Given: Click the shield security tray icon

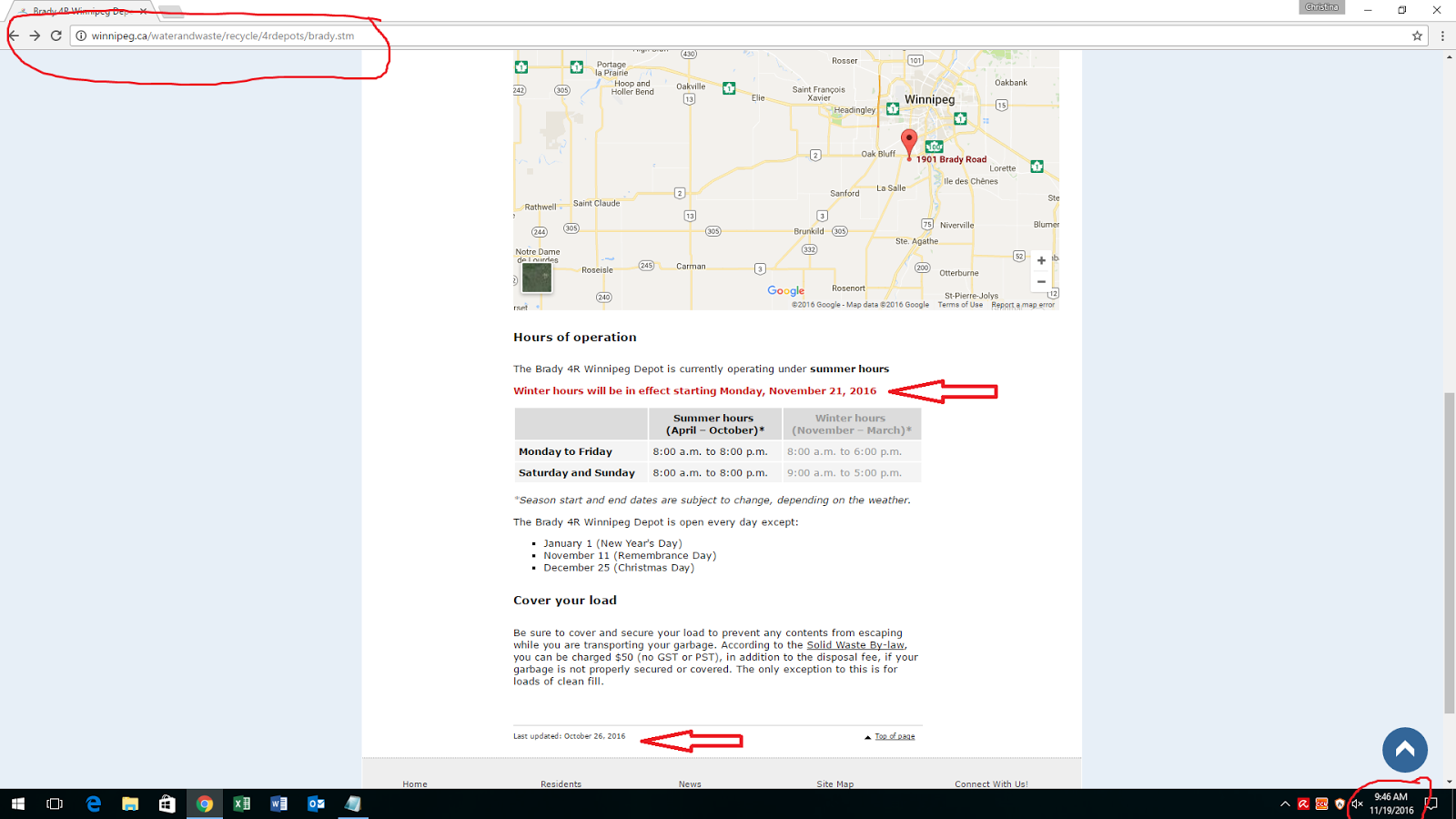Looking at the screenshot, I should 1340,804.
